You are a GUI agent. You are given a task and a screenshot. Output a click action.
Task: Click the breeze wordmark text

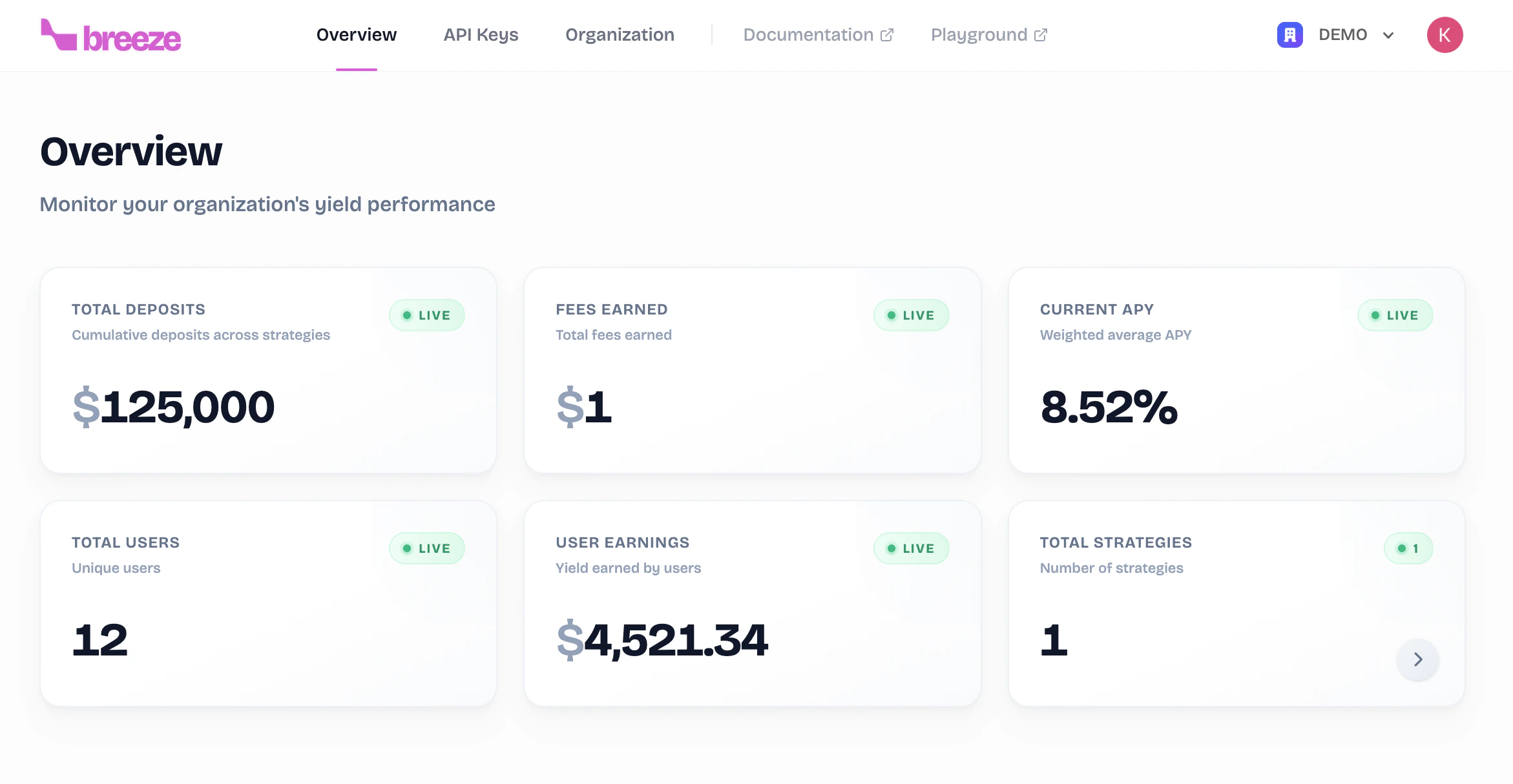(132, 39)
